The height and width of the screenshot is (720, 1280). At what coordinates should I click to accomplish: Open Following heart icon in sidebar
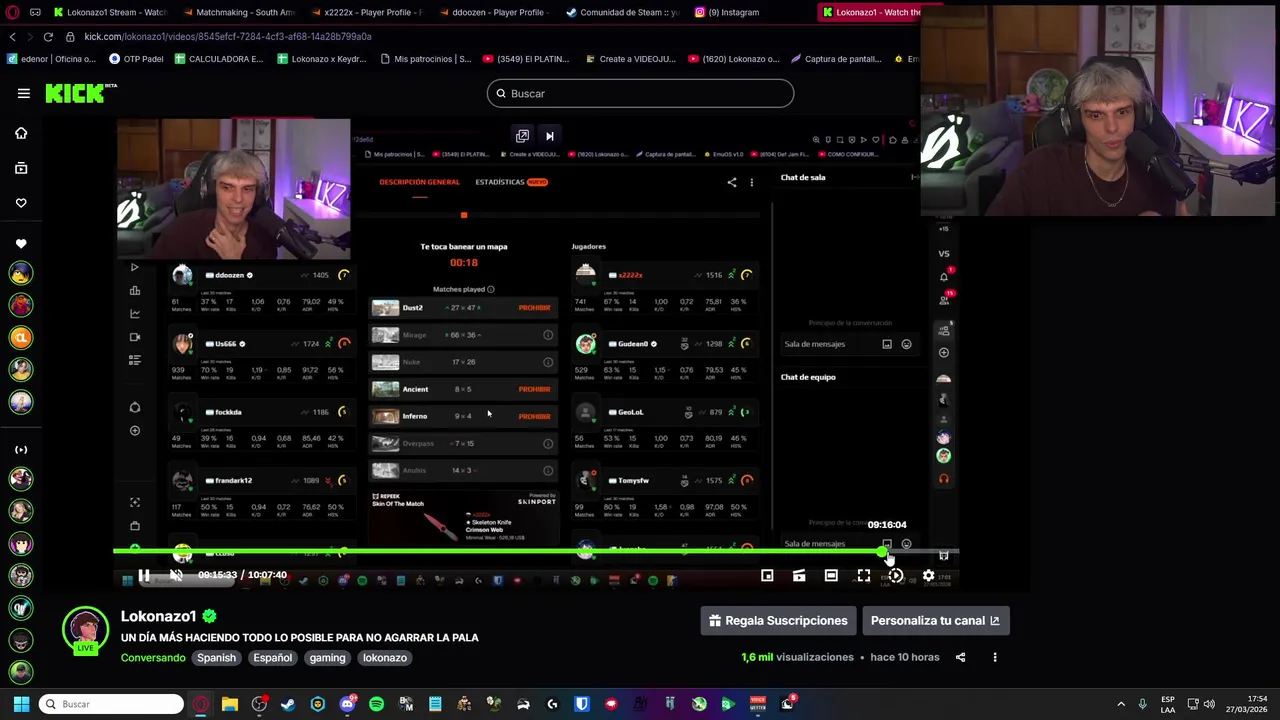tap(21, 203)
